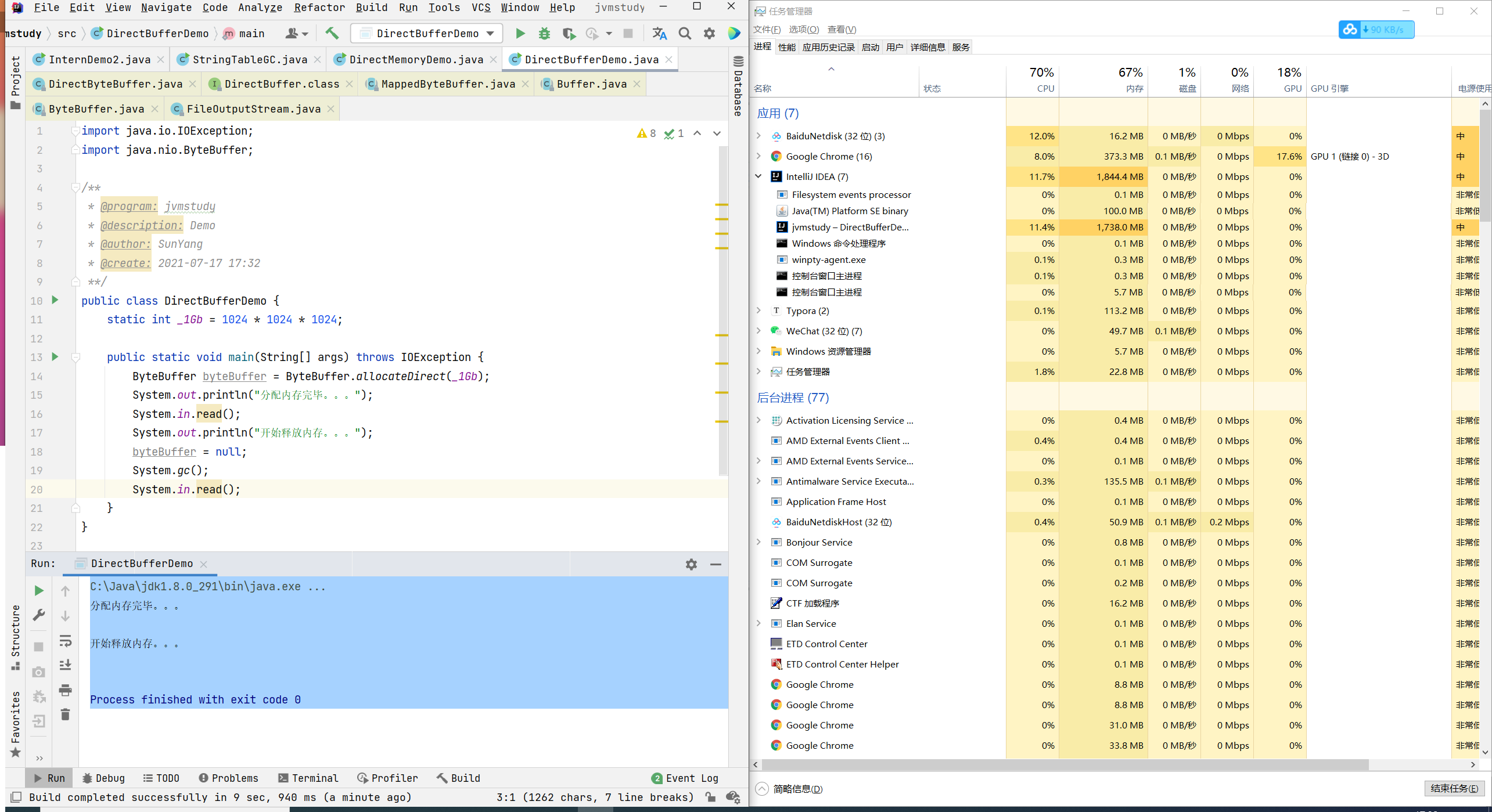Click the Debug bug icon in the toolbar

coord(544,34)
